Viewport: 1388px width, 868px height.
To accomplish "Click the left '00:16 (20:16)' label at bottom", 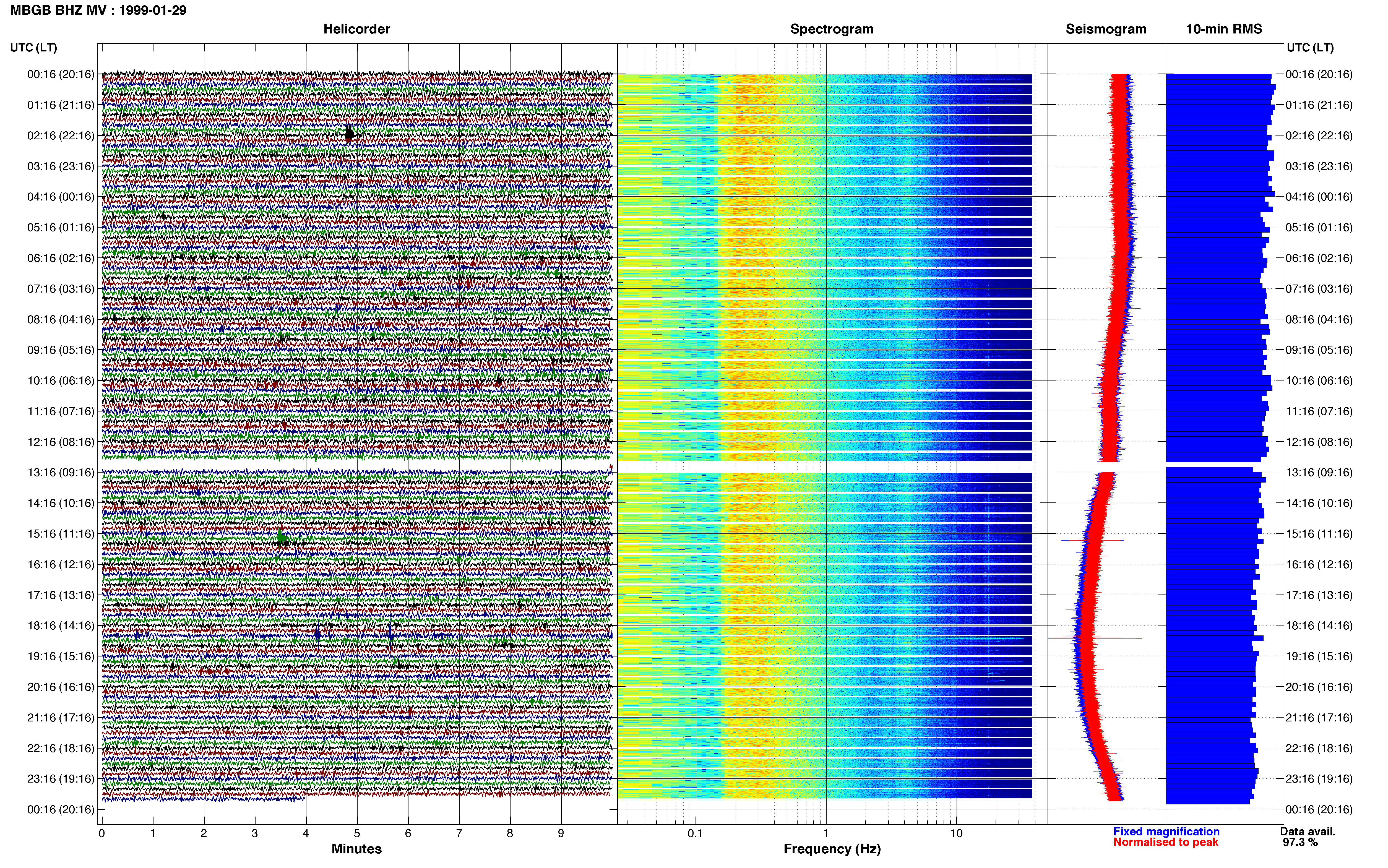I will pos(61,809).
